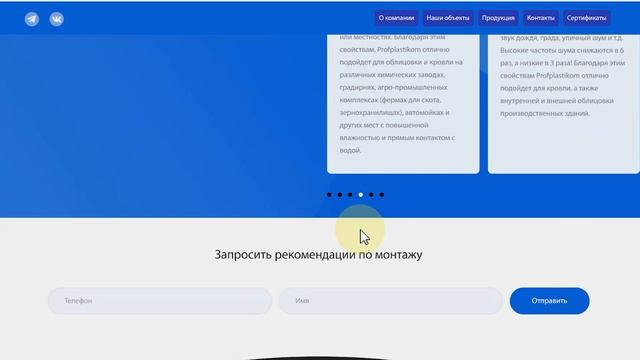This screenshot has width=640, height=360.
Task: Focus the "Телефон" input field
Action: point(160,301)
